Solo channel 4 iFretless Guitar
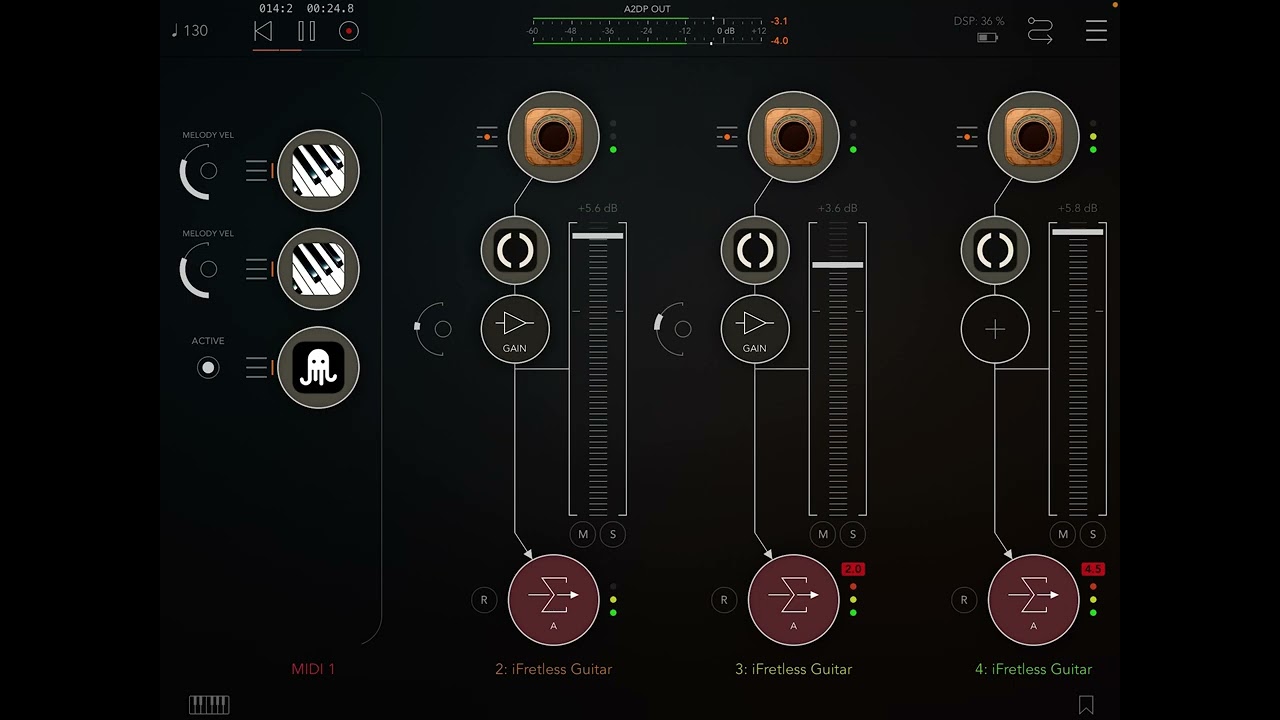 pos(1093,534)
